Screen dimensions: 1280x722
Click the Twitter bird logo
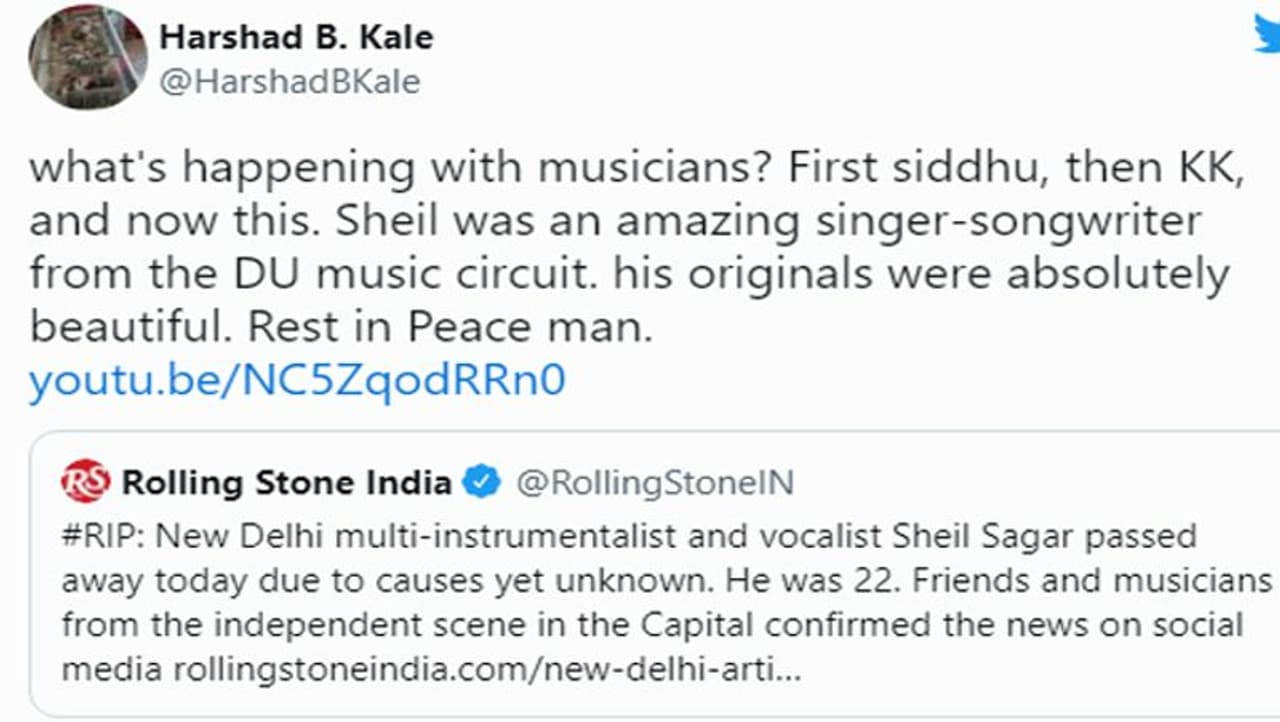click(1268, 35)
